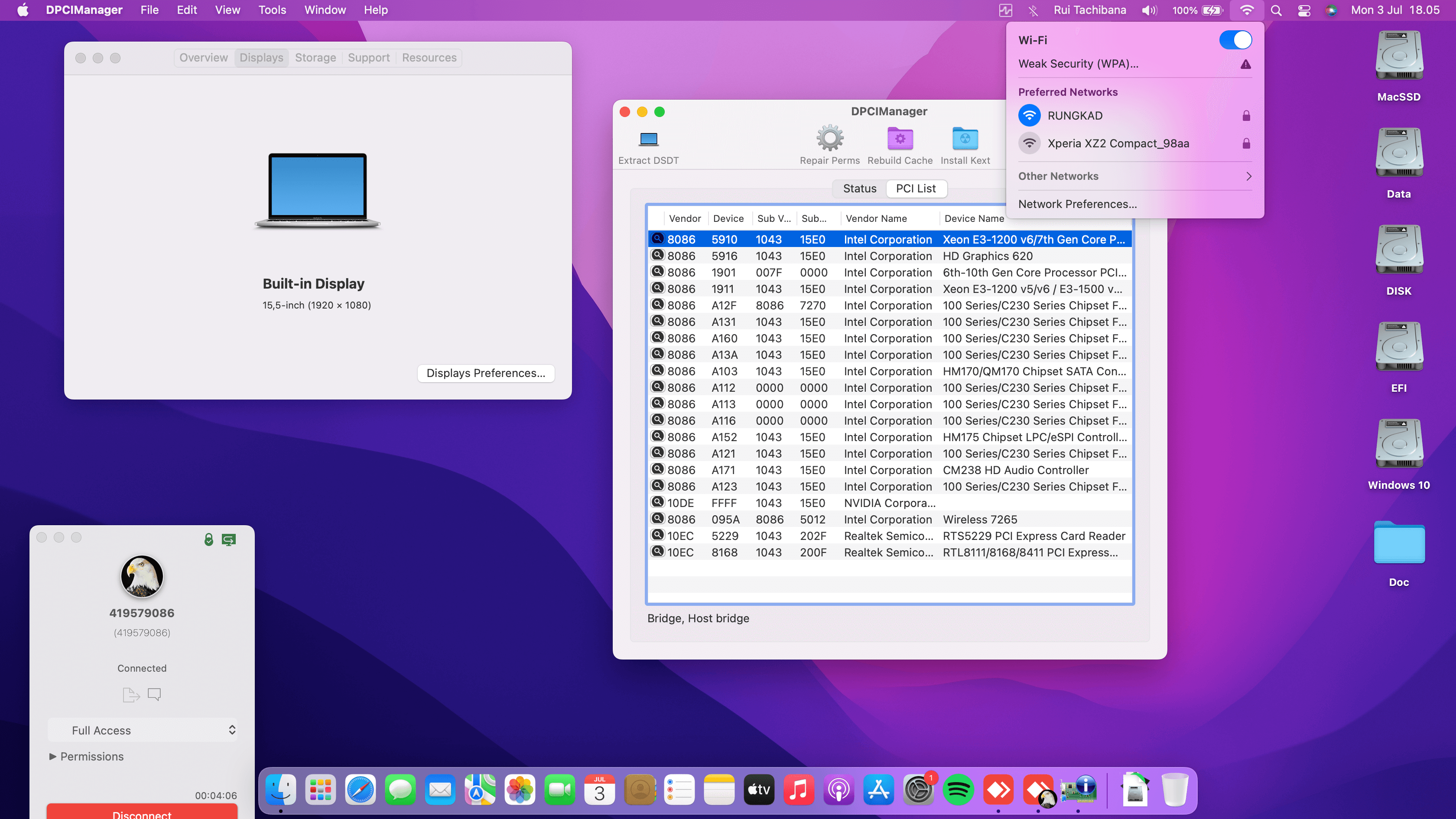Click Displays Preferences button

[x=485, y=373]
